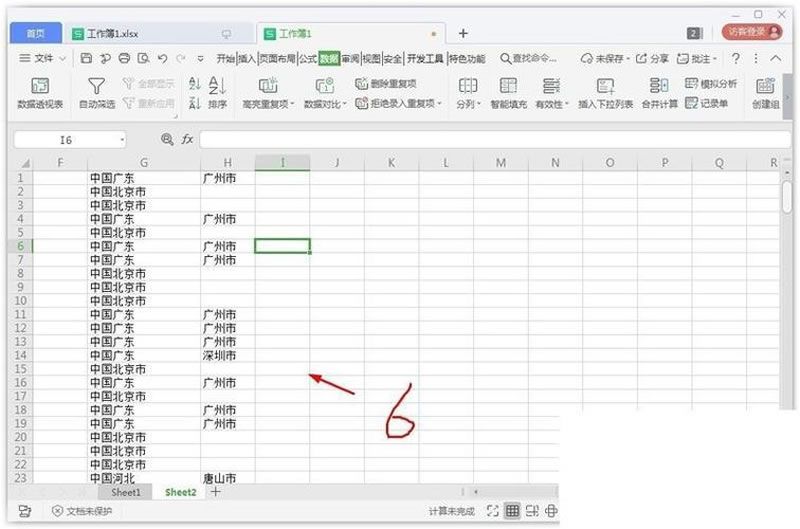Switch to the 开始 ribbon tab

click(x=225, y=59)
